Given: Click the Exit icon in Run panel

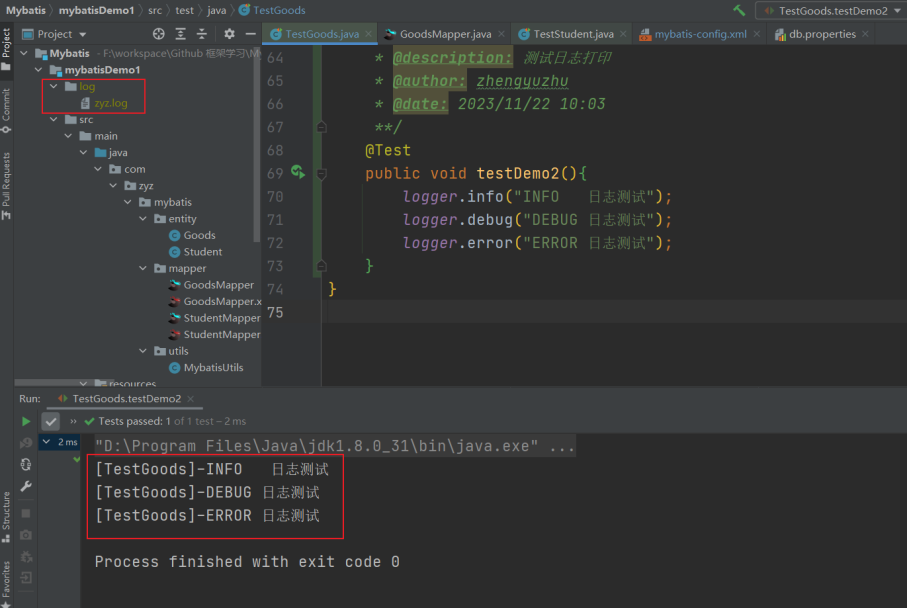Looking at the screenshot, I should click(26, 577).
